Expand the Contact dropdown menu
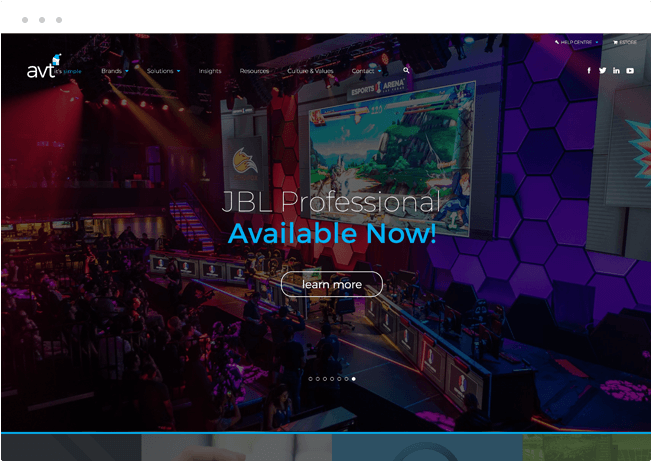Screen dimensions: 652x462 click(366, 71)
